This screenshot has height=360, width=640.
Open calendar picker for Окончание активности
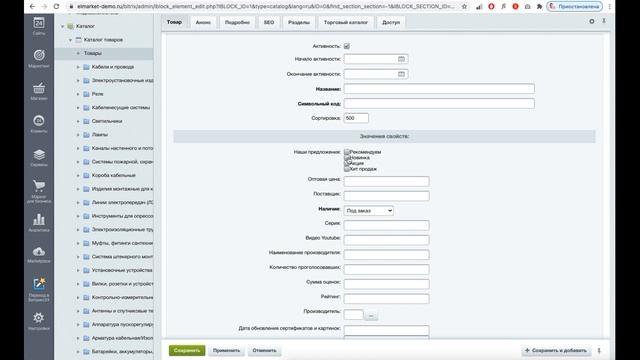point(401,74)
